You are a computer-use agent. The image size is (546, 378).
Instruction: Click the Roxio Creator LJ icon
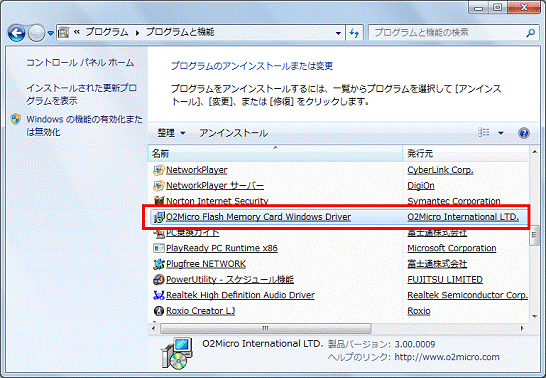tap(158, 311)
